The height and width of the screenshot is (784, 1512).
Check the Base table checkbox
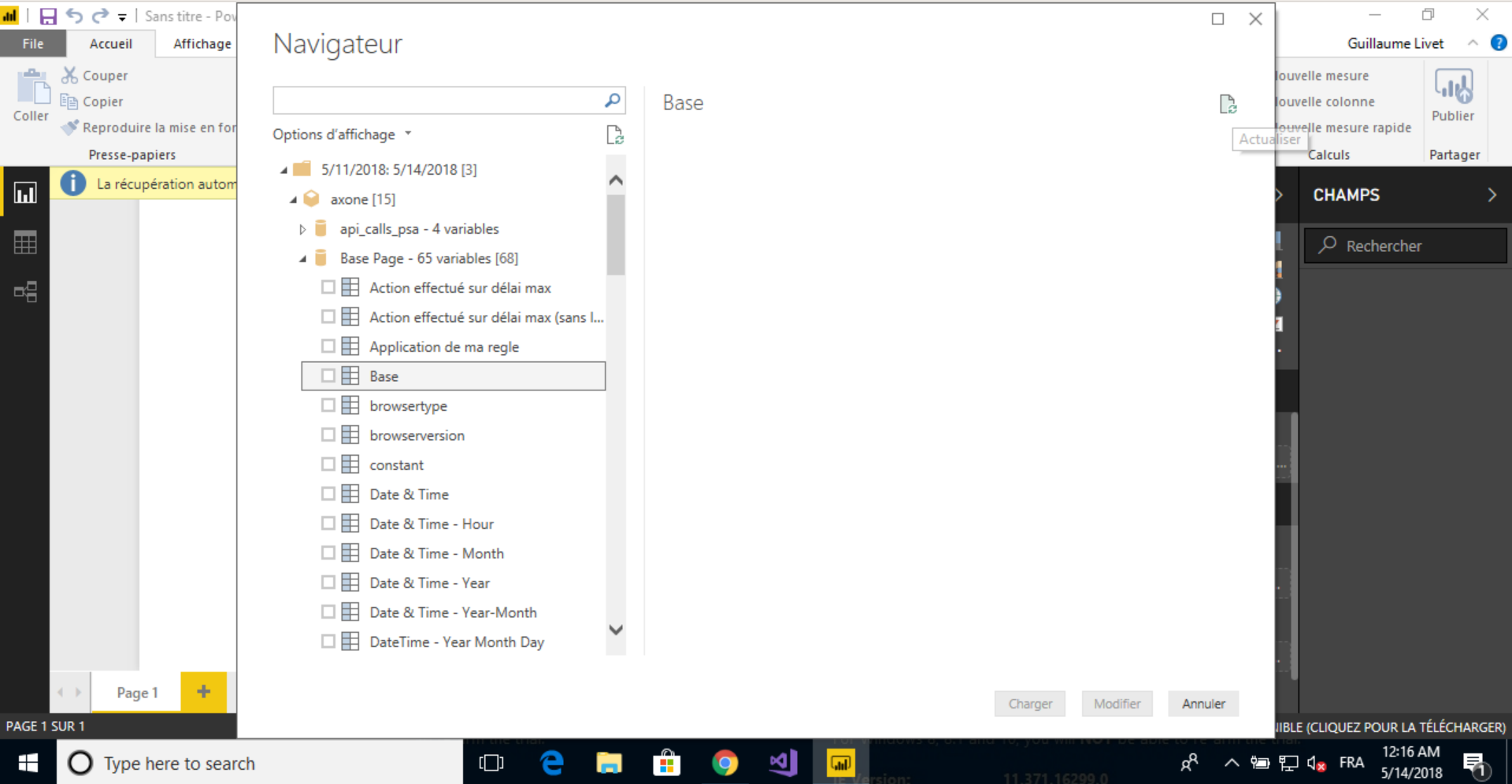tap(328, 376)
